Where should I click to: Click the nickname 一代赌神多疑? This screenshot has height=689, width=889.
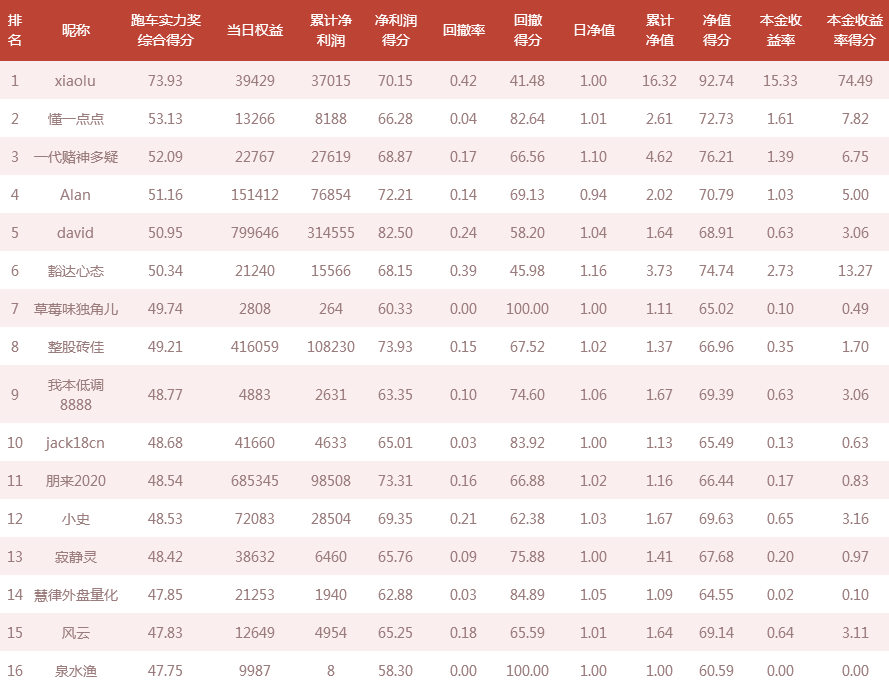click(75, 157)
